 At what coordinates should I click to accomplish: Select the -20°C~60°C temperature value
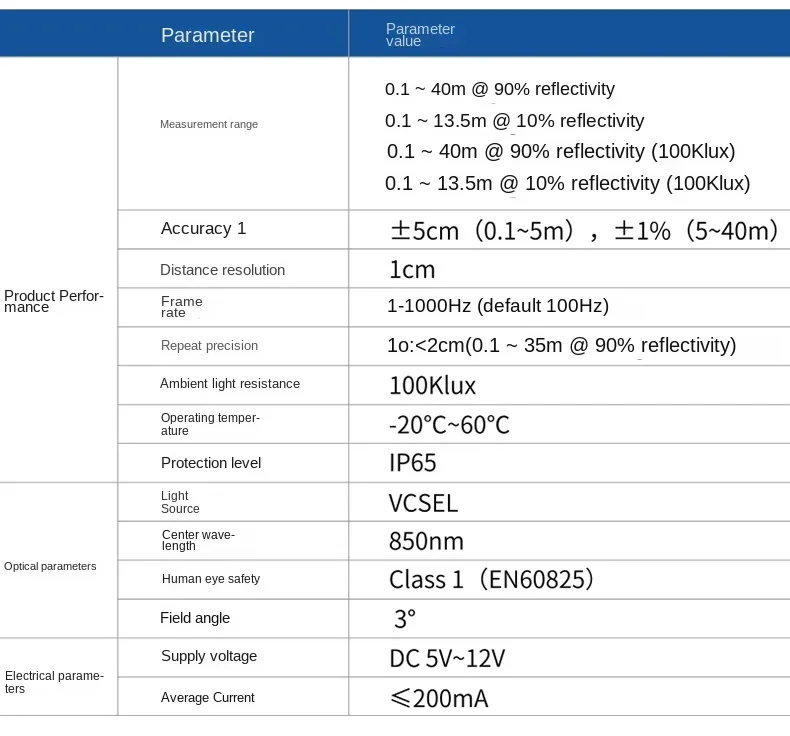(x=449, y=425)
